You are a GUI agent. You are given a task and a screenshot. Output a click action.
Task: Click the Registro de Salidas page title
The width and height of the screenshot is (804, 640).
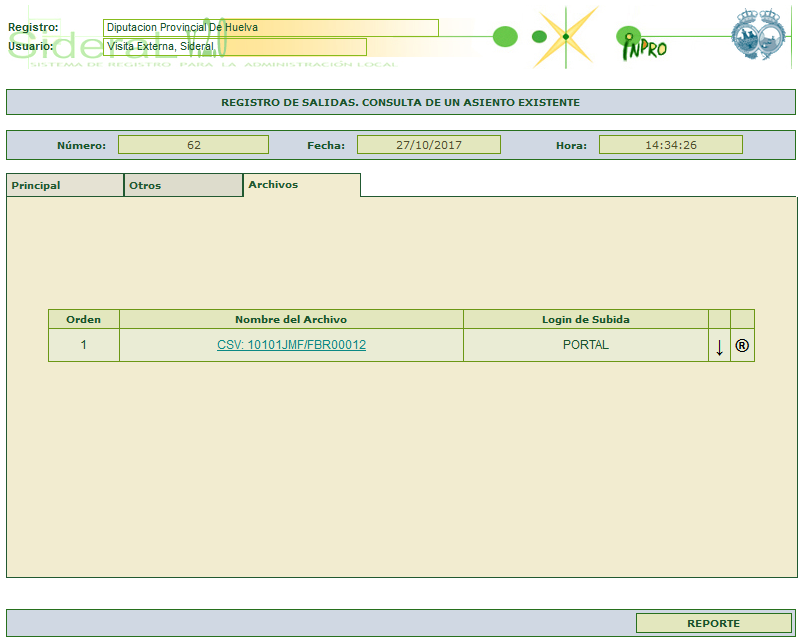[x=400, y=103]
